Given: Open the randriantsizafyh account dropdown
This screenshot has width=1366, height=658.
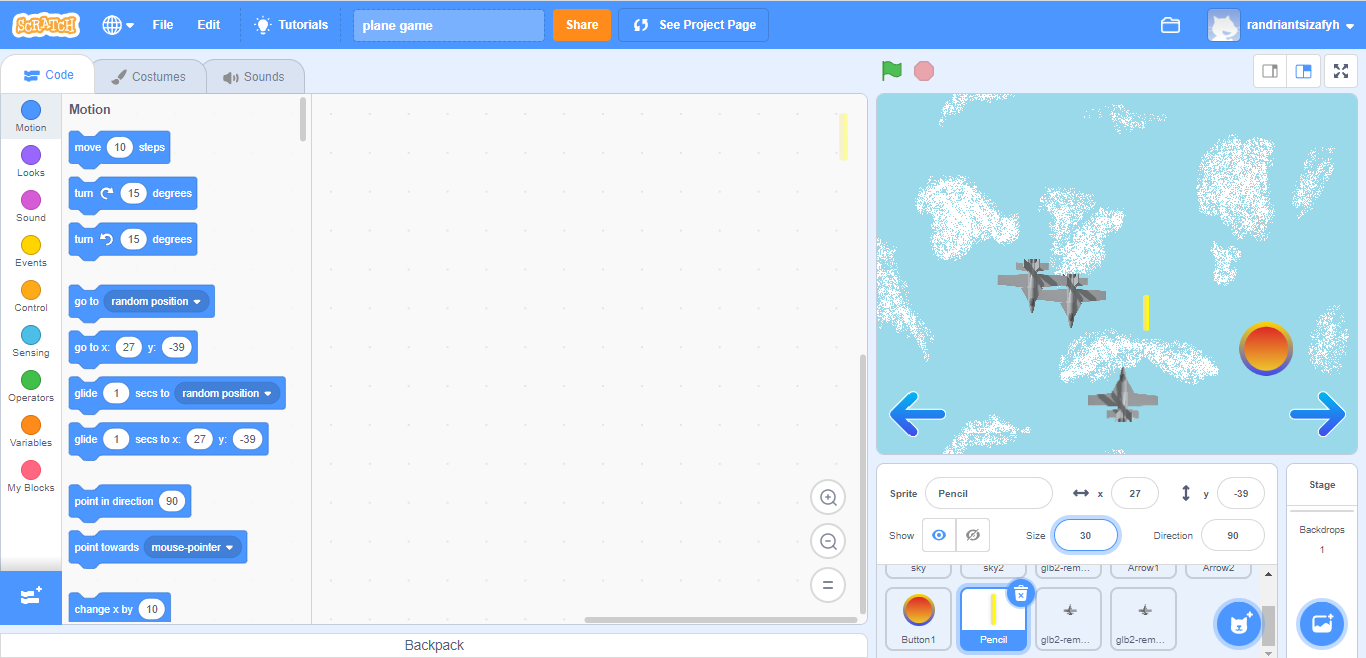Looking at the screenshot, I should pyautogui.click(x=1281, y=25).
